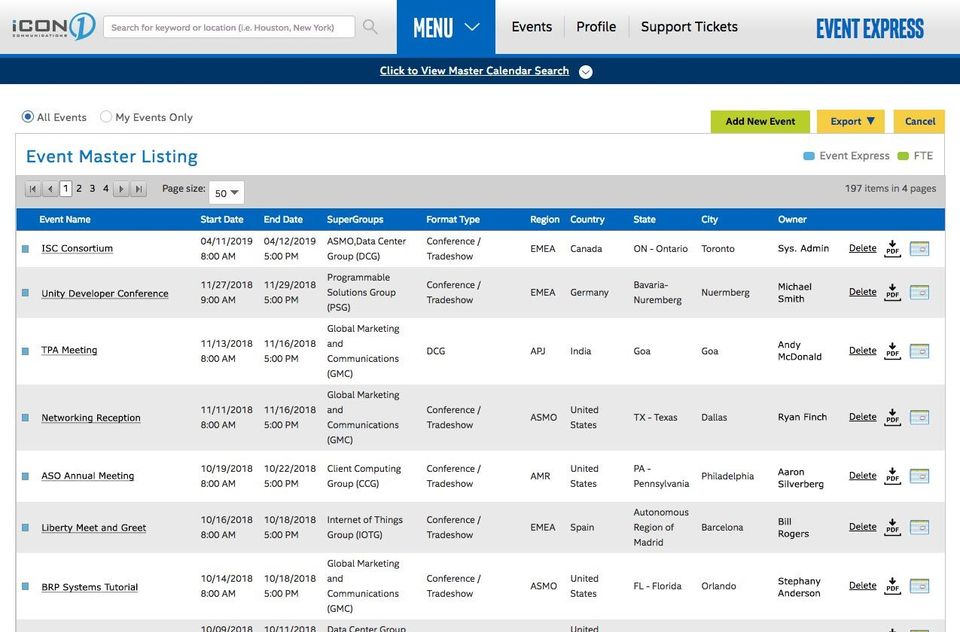
Task: Click blue Event Express legend swatch
Action: 809,156
